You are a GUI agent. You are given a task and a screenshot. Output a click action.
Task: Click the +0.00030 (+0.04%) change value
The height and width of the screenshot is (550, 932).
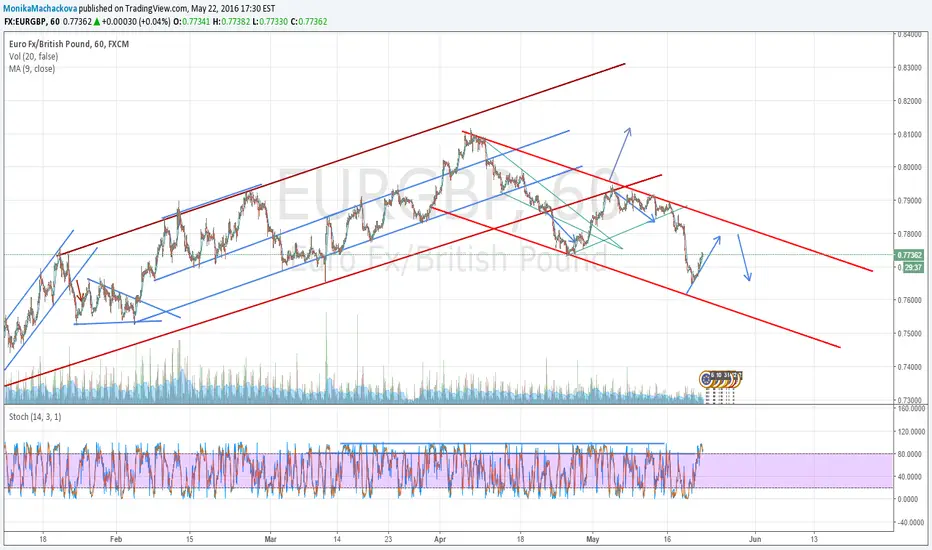click(x=136, y=21)
